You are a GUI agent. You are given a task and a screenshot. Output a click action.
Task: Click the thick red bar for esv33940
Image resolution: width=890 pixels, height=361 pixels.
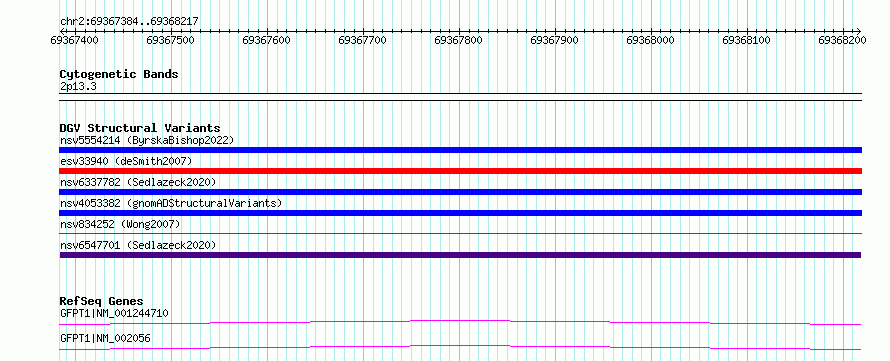[460, 171]
